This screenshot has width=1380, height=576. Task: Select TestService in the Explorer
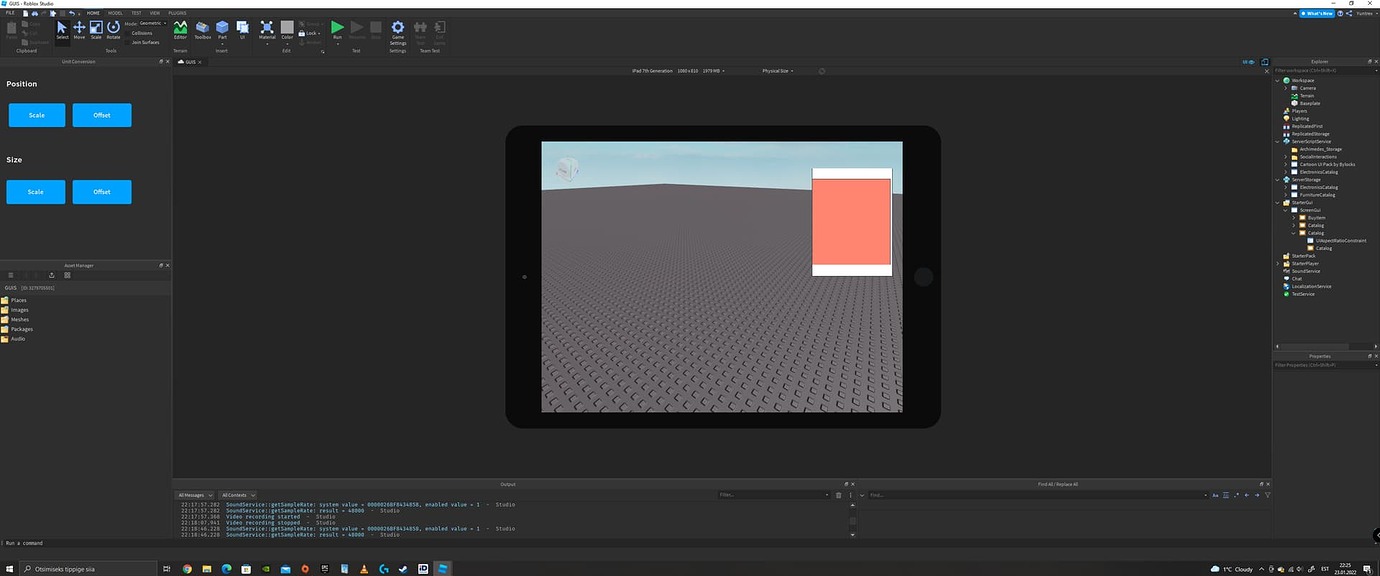pos(1300,294)
